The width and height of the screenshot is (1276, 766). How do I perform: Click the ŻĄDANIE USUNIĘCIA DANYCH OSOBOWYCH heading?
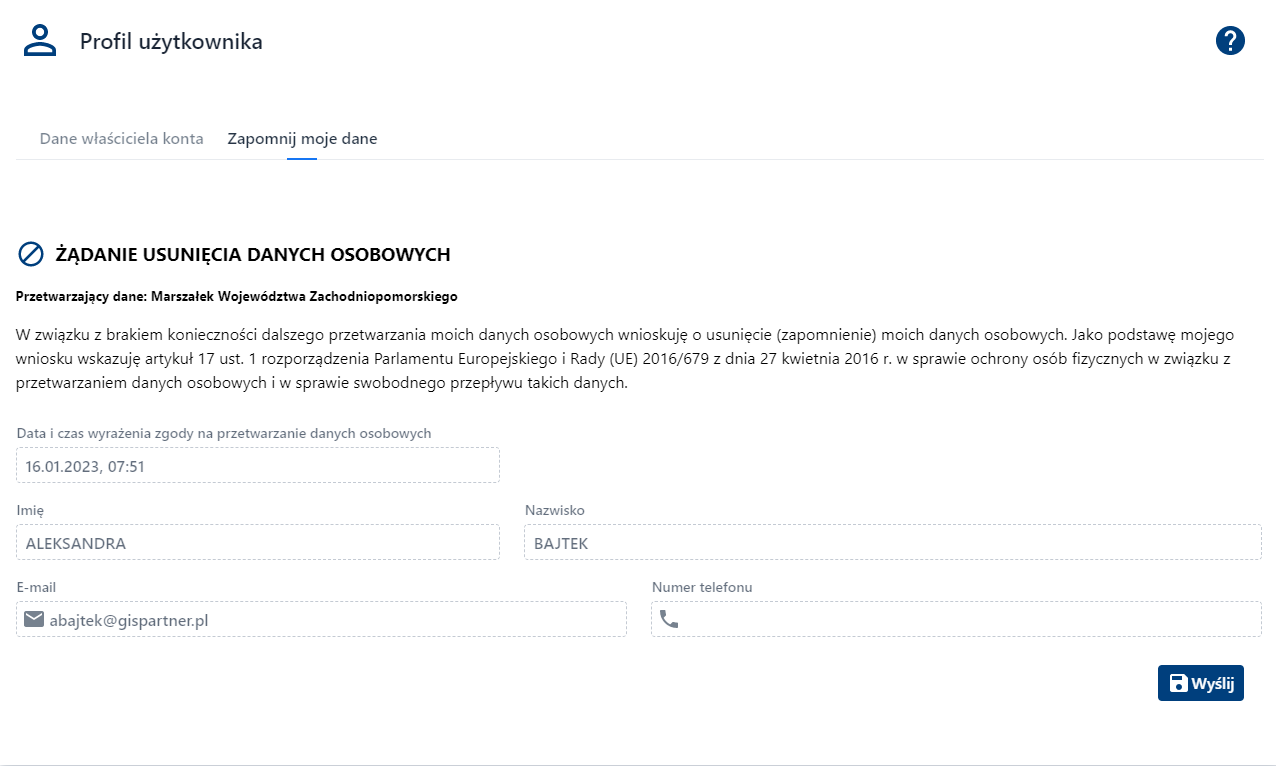point(253,255)
